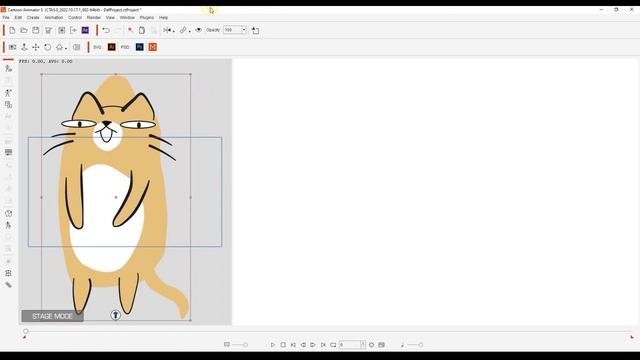Open the Help menu
Image resolution: width=640 pixels, height=360 pixels.
pos(163,18)
